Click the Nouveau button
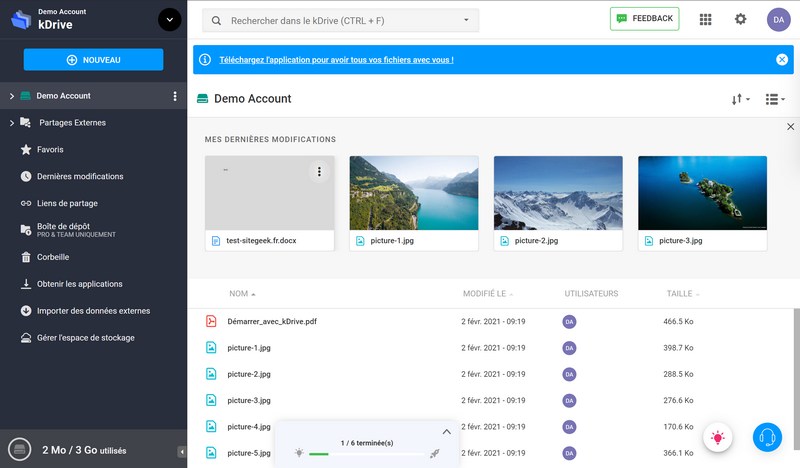Image resolution: width=800 pixels, height=468 pixels. [x=93, y=60]
